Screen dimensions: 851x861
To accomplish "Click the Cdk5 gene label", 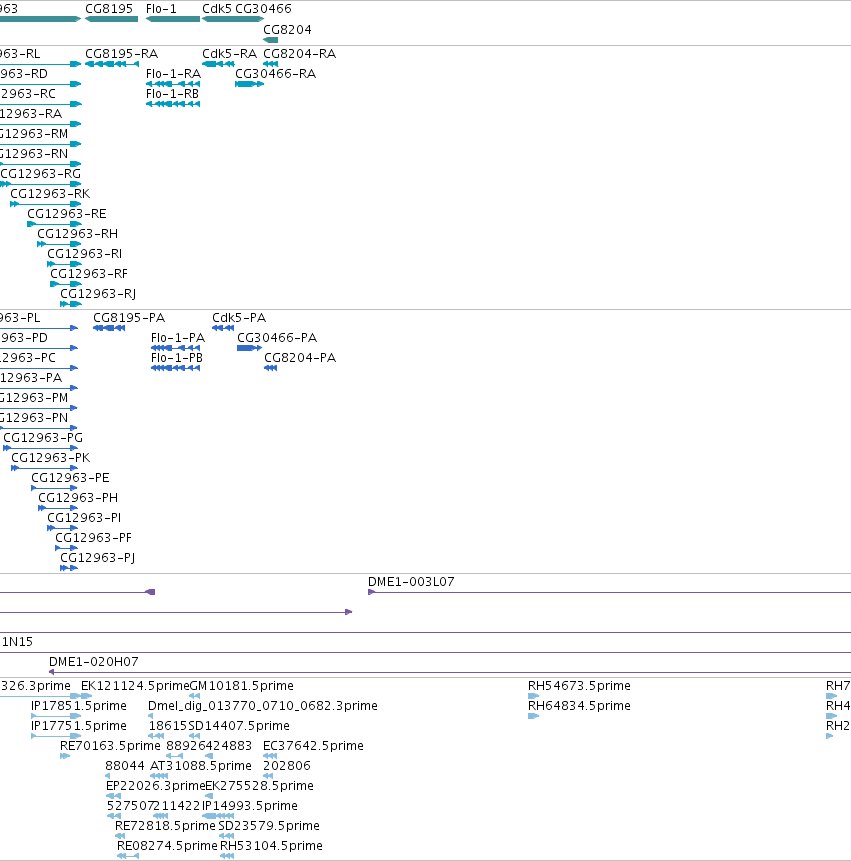I will pyautogui.click(x=217, y=9).
